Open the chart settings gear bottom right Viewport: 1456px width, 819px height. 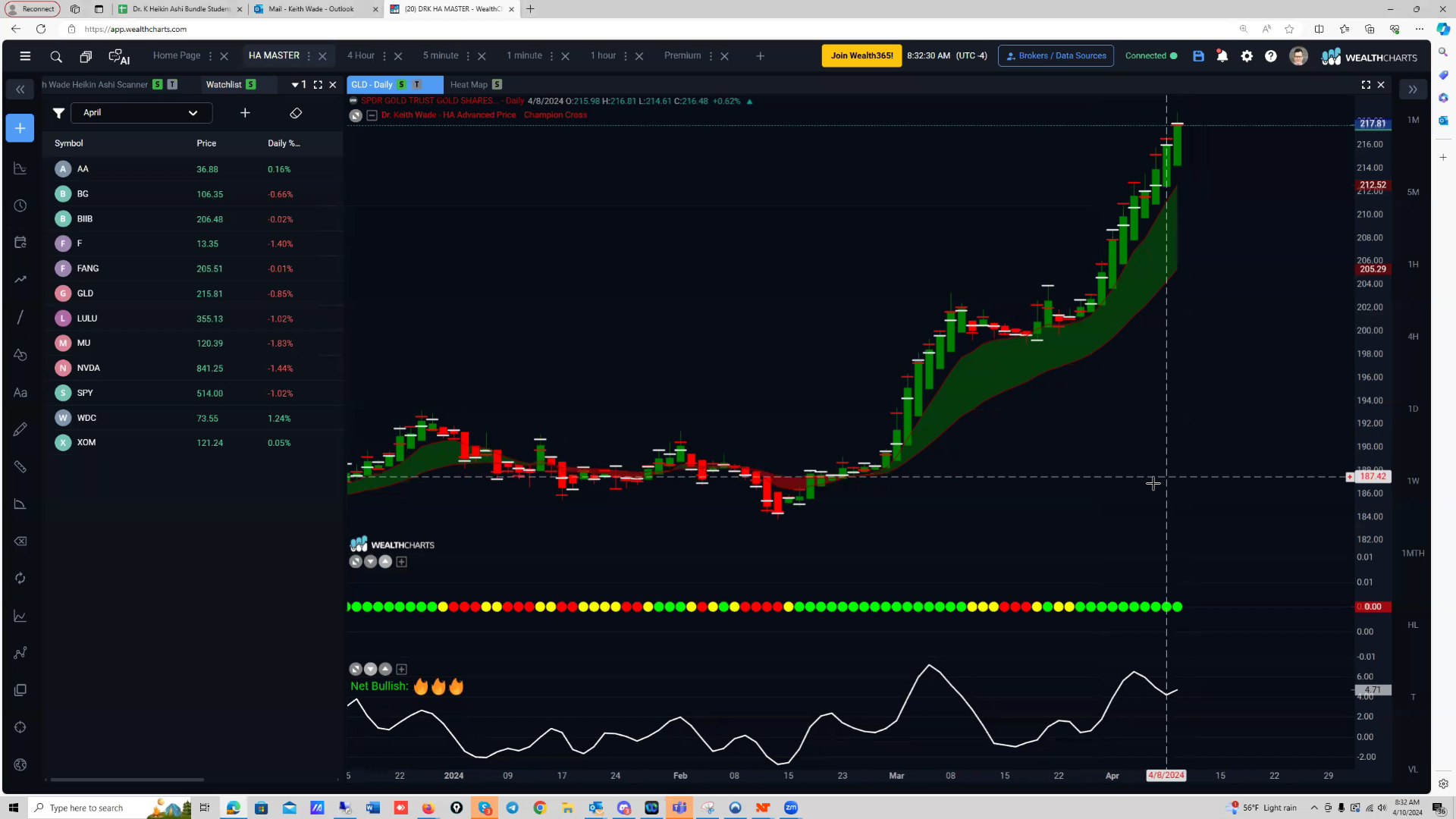click(x=1443, y=783)
